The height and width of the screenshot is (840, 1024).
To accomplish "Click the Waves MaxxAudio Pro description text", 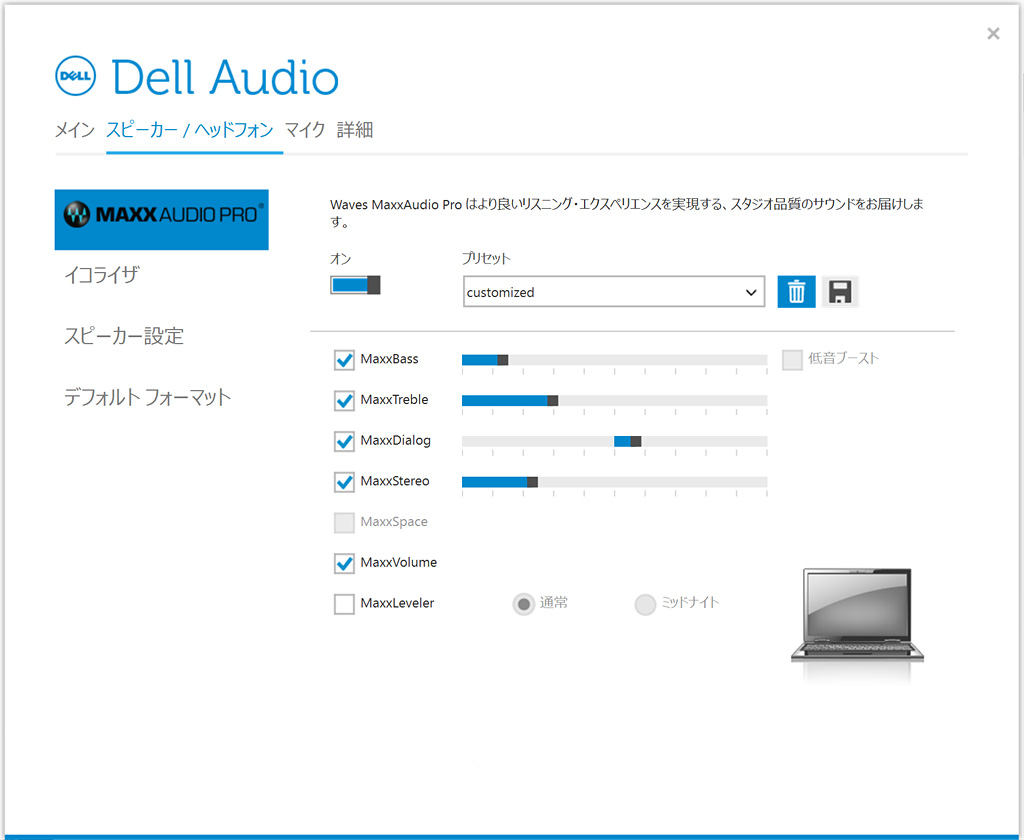I will 627,213.
